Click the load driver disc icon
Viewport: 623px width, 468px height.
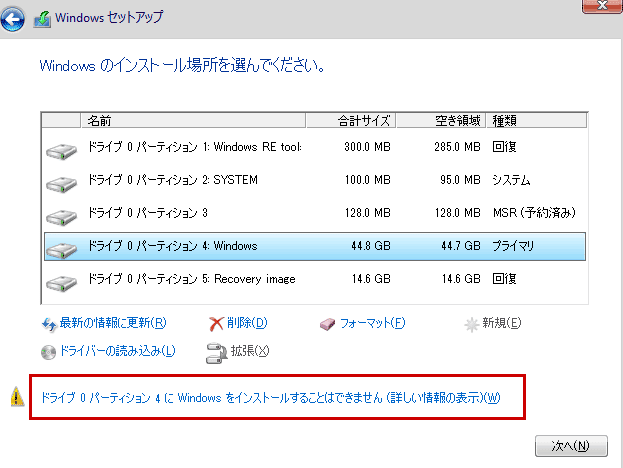(x=49, y=351)
